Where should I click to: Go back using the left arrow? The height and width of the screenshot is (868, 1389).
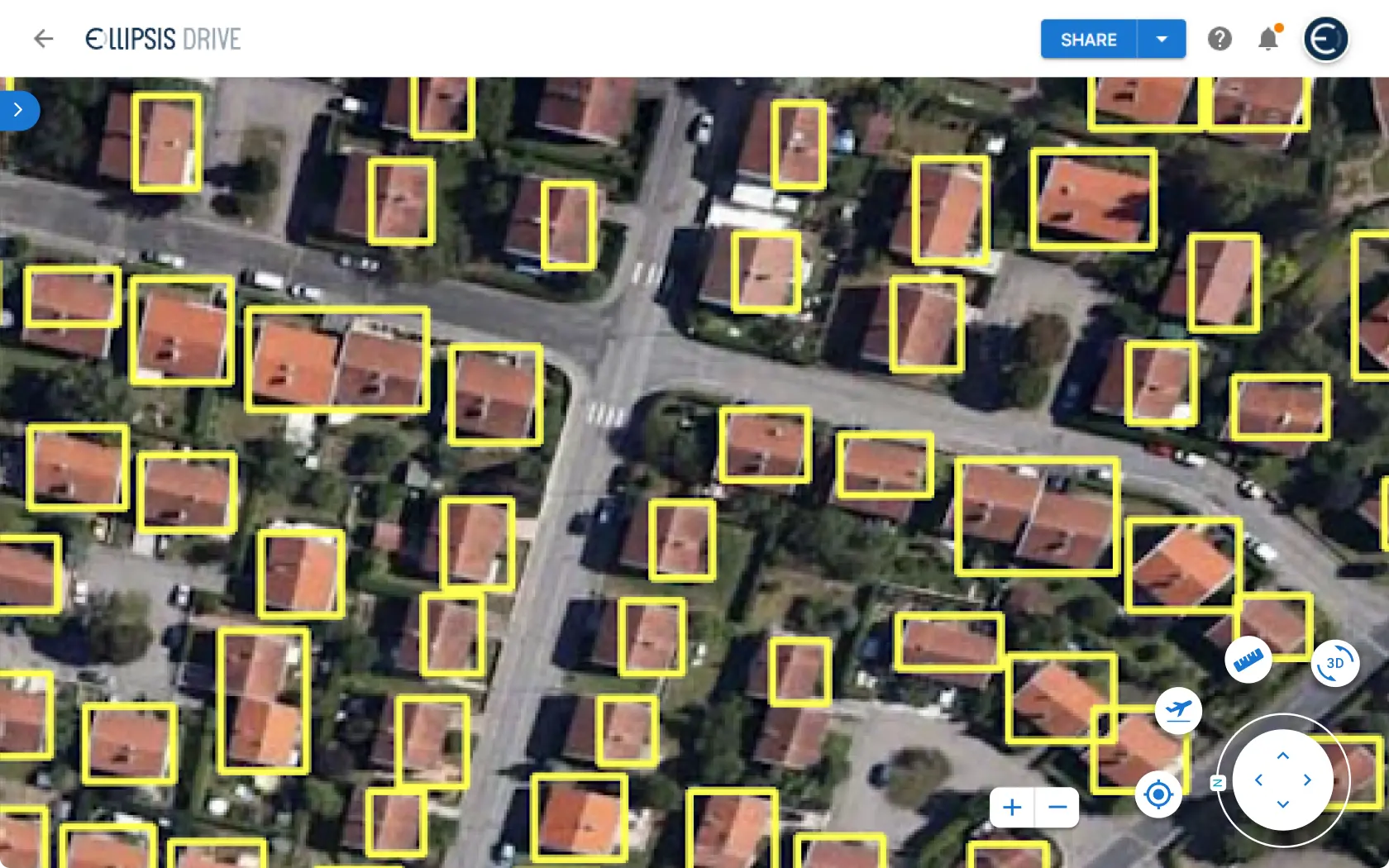[x=43, y=39]
